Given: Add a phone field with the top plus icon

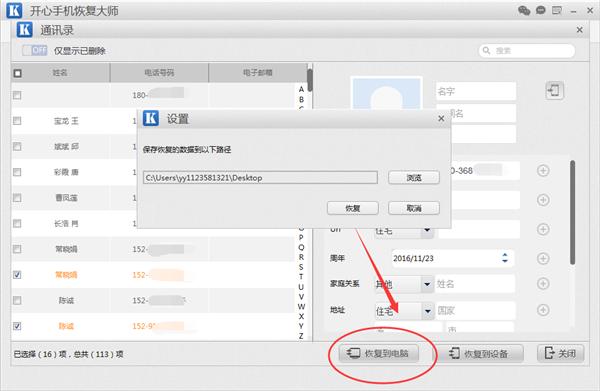Looking at the screenshot, I should (x=543, y=171).
